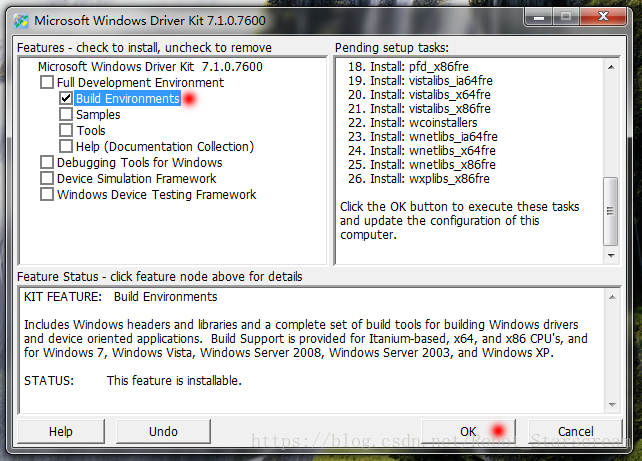Close the Driver Kit window
Screen dimensions: 642x461
(x=603, y=17)
